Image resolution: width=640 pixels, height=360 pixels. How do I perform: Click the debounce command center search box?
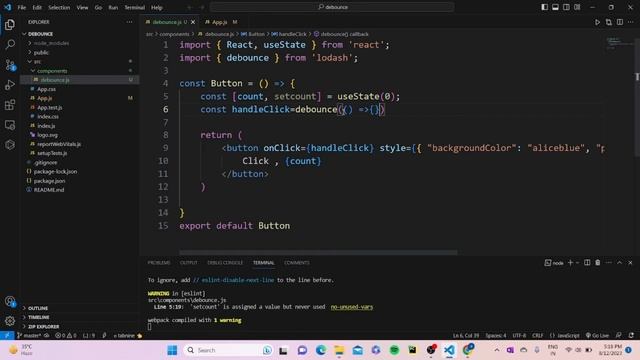click(332, 7)
